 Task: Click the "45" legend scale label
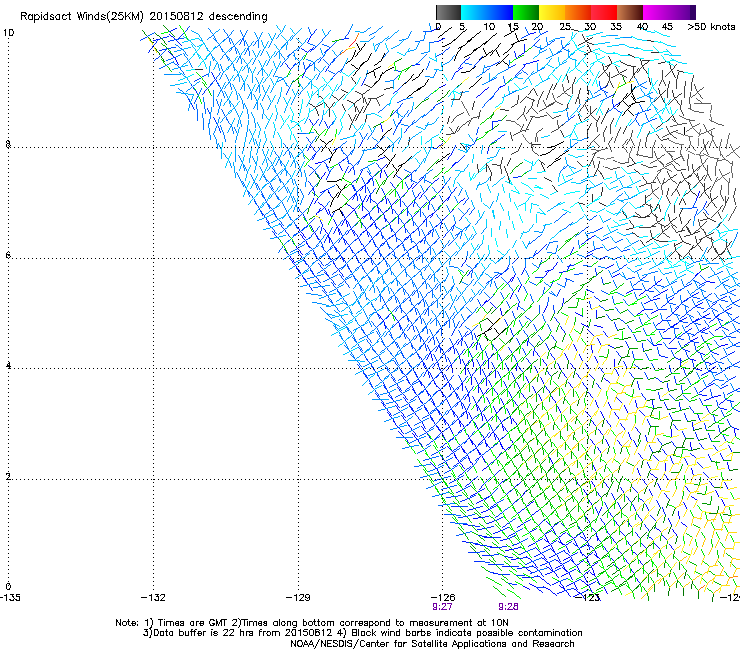coord(667,26)
